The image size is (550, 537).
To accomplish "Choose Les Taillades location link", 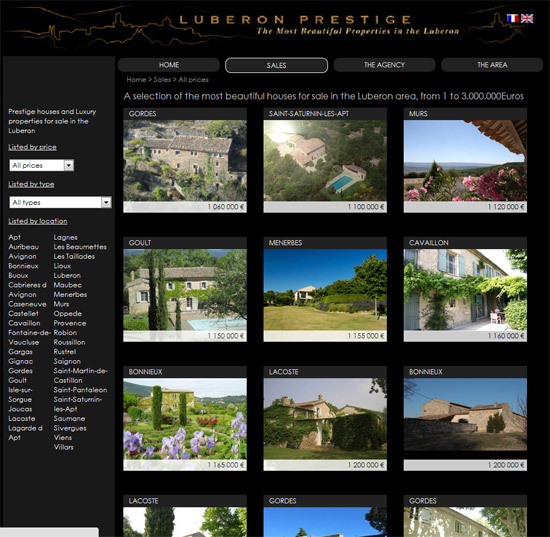I will [74, 256].
